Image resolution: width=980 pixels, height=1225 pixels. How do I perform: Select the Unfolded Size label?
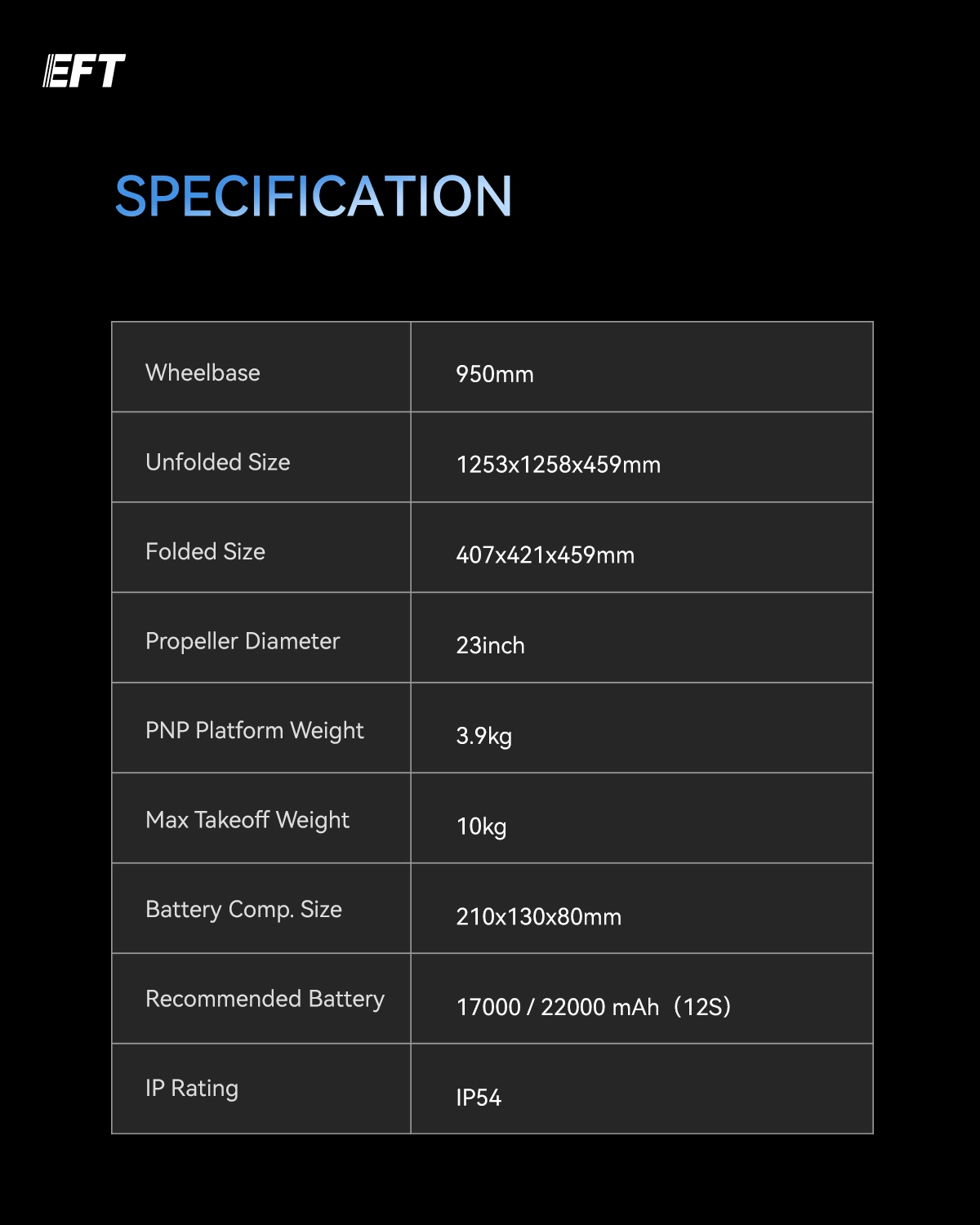pos(217,463)
